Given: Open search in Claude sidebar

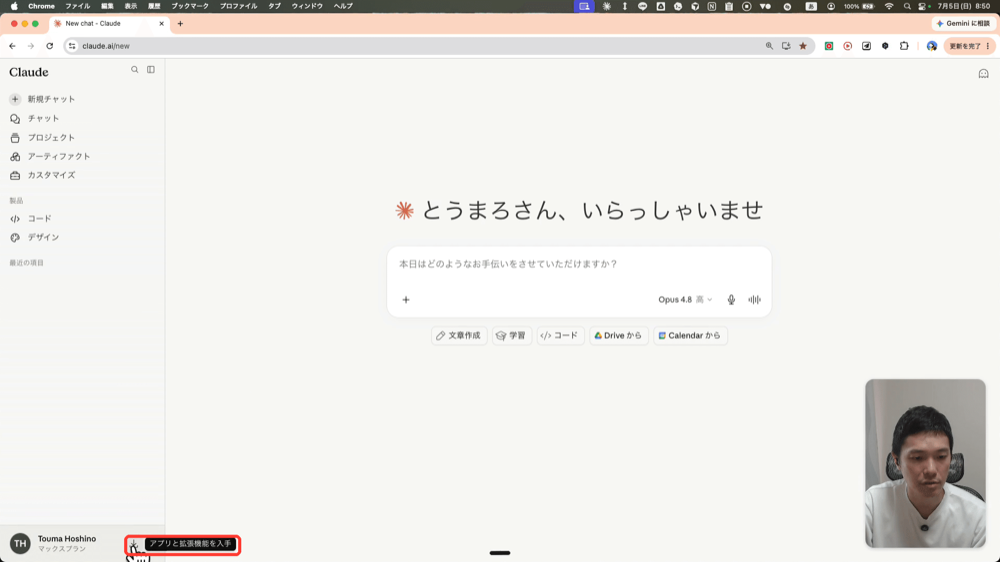Looking at the screenshot, I should coord(135,70).
